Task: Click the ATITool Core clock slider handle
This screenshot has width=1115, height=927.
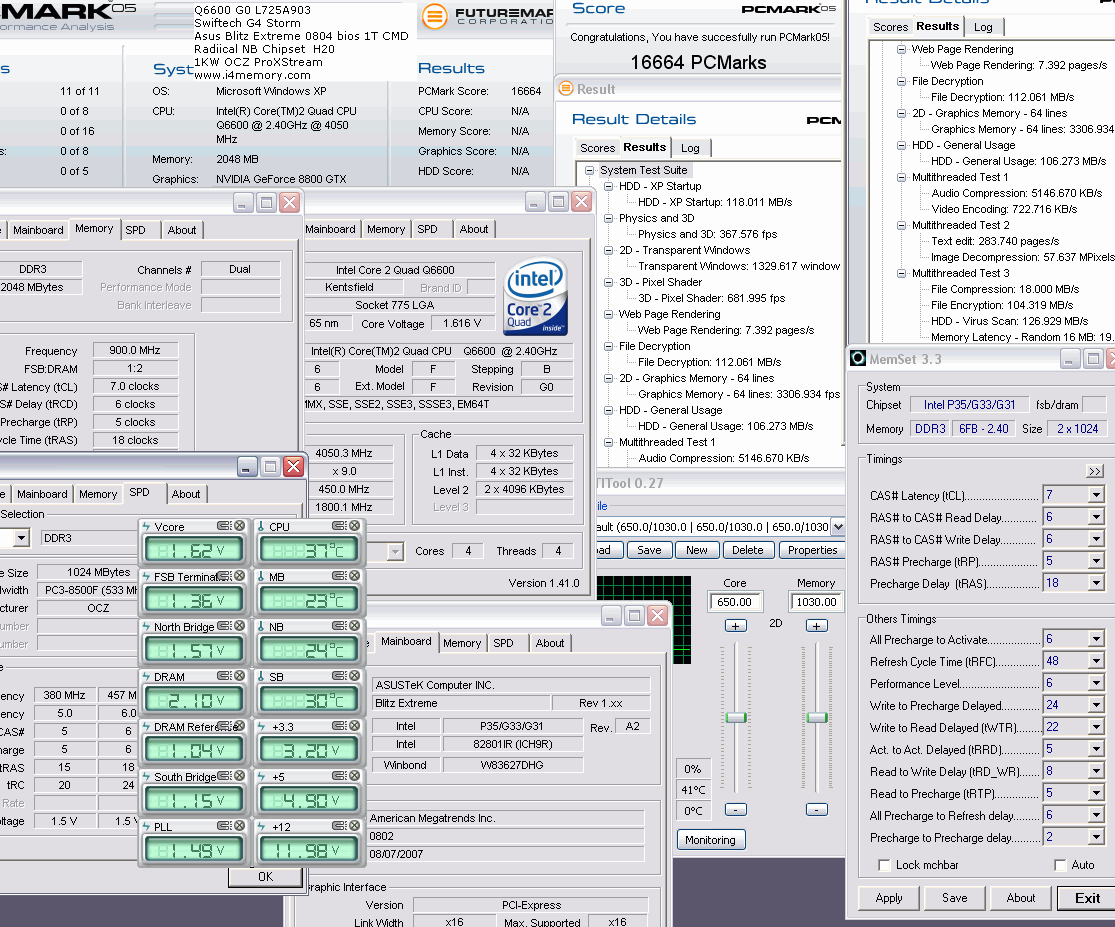Action: pyautogui.click(x=736, y=717)
